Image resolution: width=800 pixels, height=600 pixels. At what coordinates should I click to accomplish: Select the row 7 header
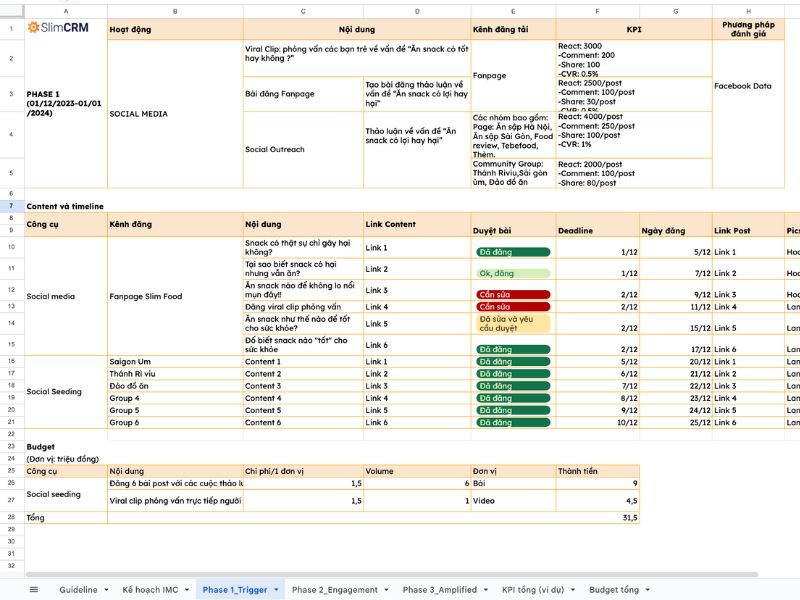(x=12, y=206)
